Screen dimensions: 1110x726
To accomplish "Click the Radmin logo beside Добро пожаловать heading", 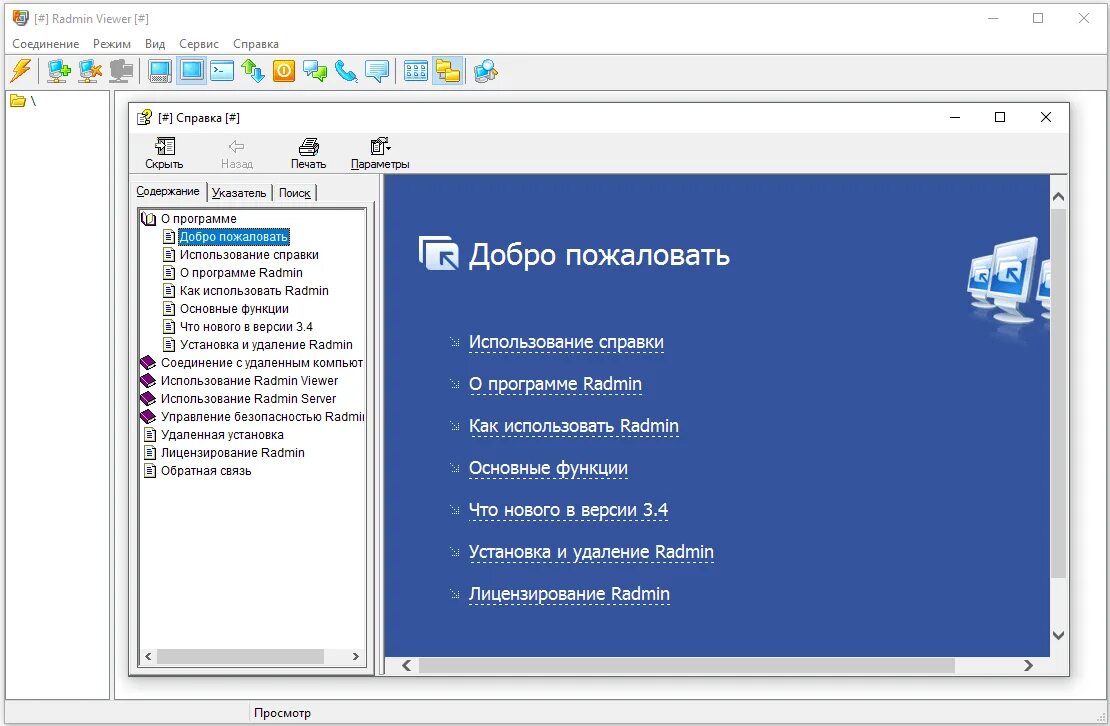I will (438, 253).
